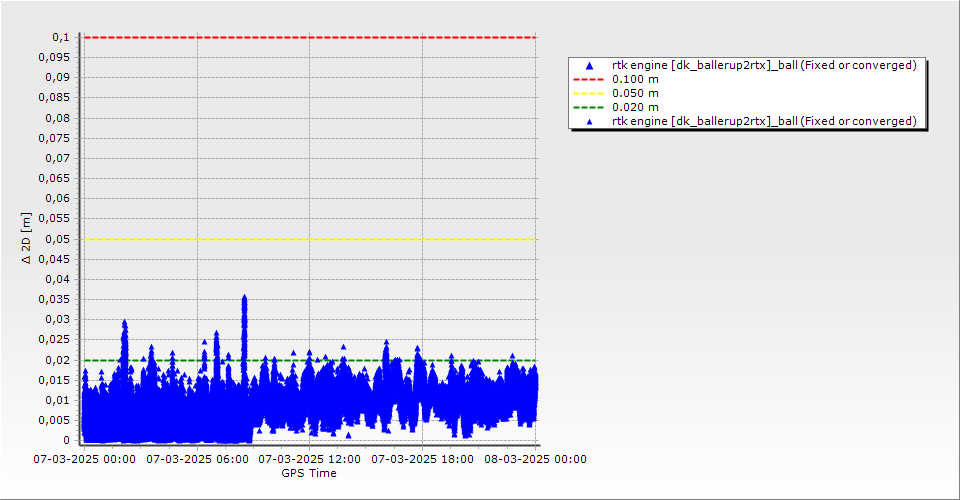Select the 0.100 m legend label

635,79
